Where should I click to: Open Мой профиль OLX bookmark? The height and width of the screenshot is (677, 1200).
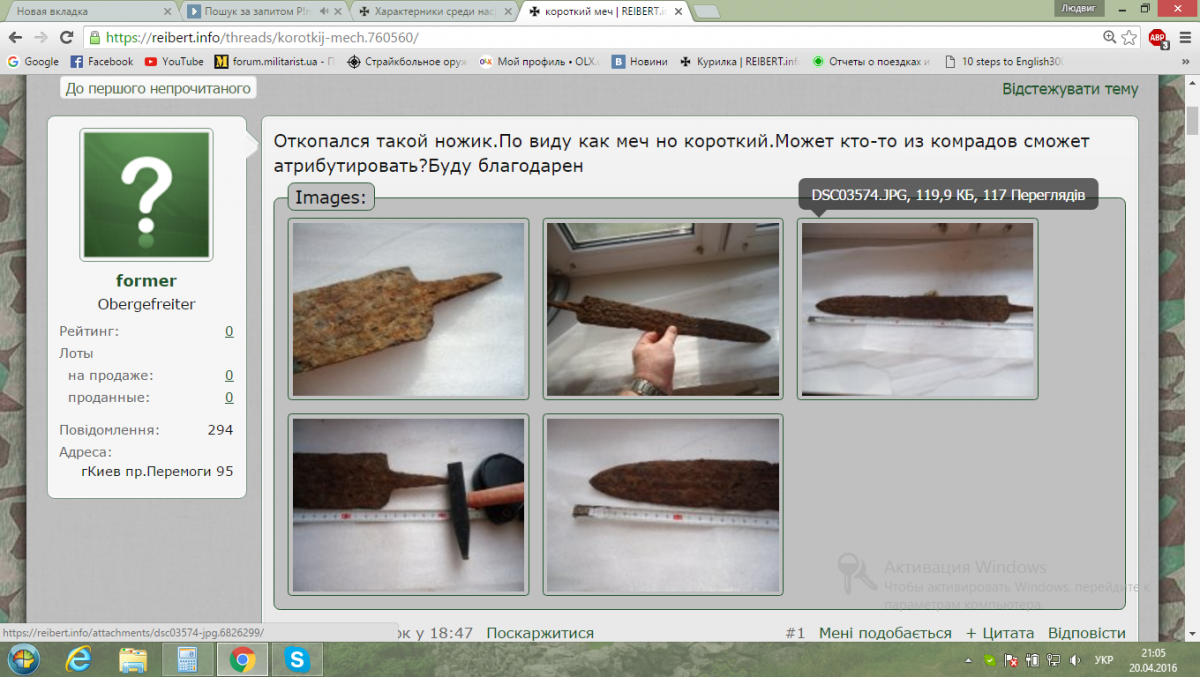(x=540, y=61)
